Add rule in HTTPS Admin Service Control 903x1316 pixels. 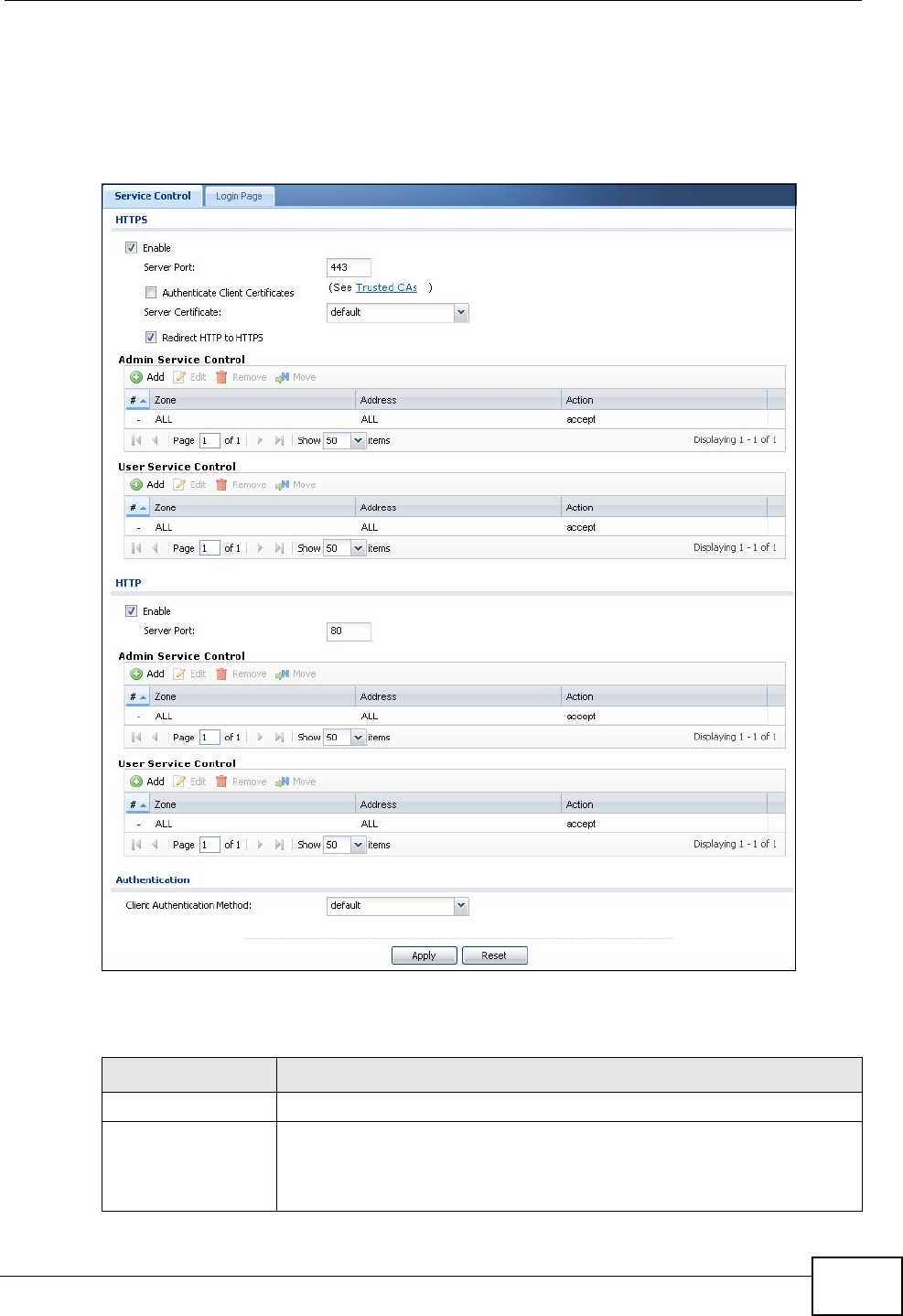(x=147, y=377)
